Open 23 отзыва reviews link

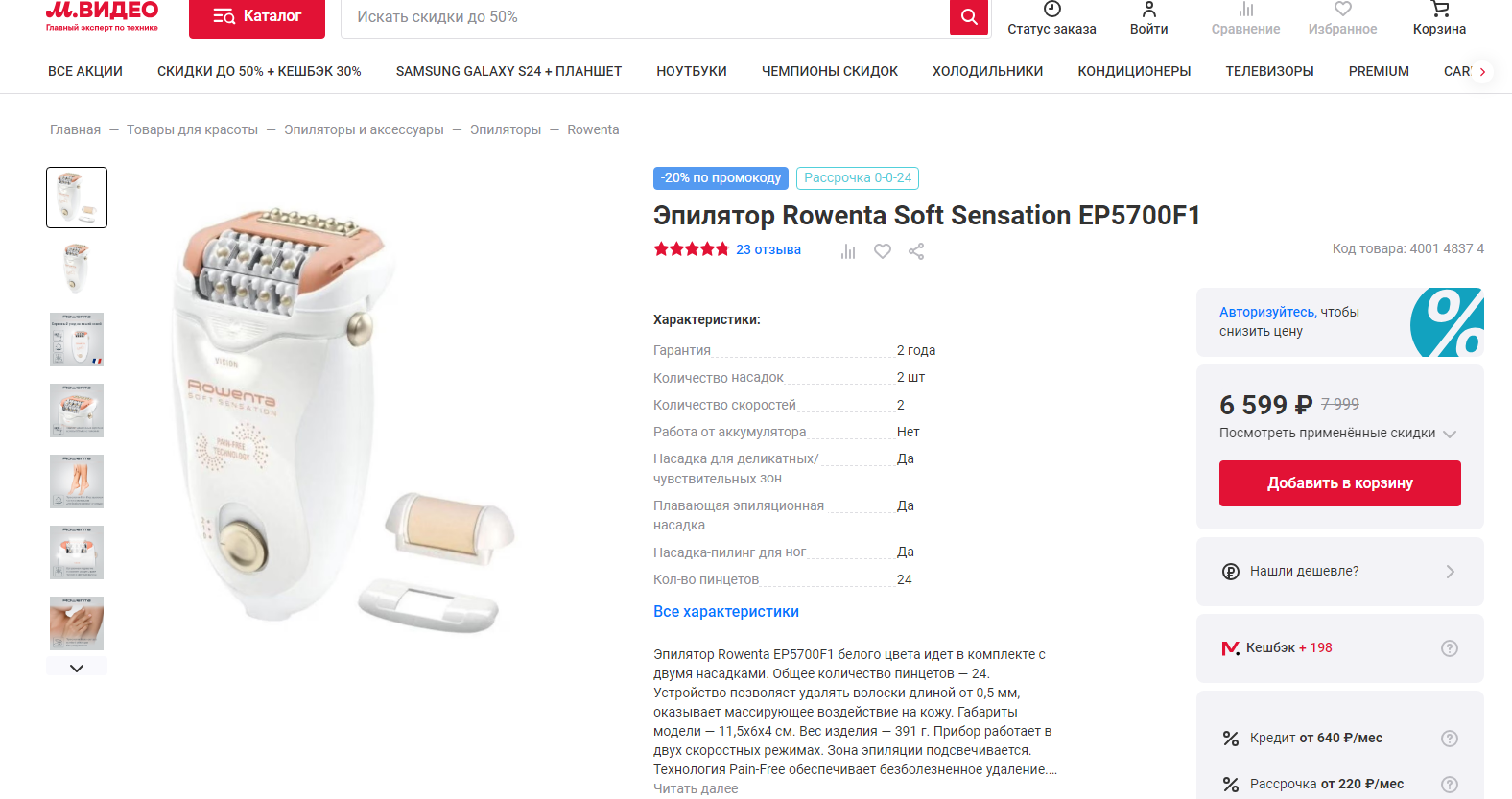click(768, 249)
